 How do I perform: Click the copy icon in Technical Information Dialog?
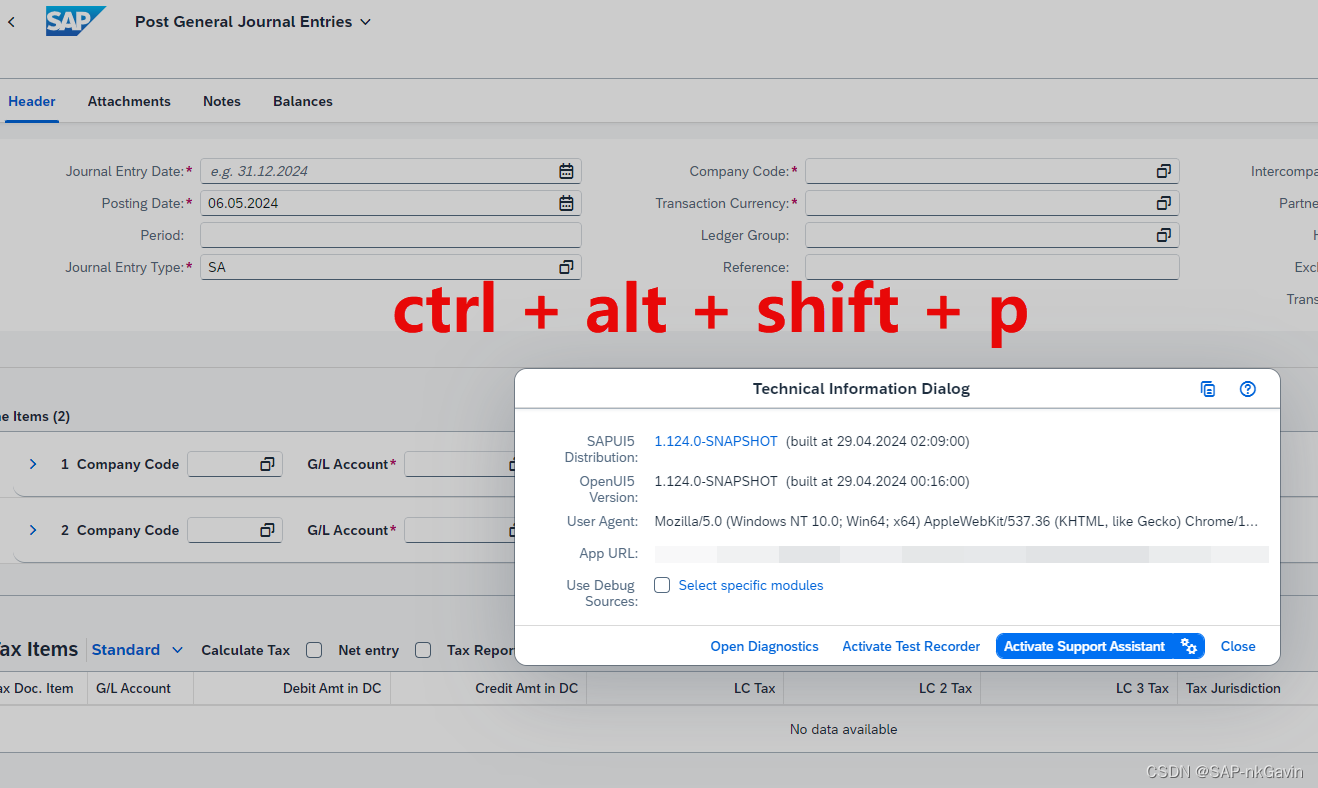click(x=1208, y=389)
